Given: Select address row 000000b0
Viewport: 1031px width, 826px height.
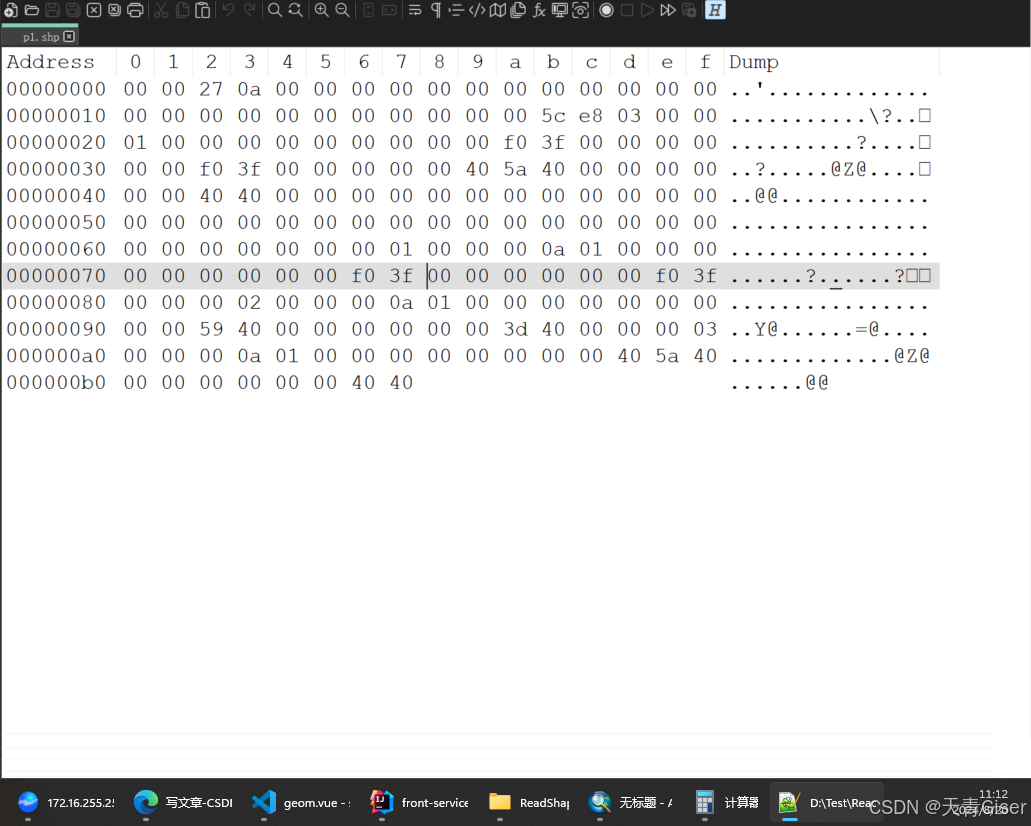Looking at the screenshot, I should coord(57,383).
